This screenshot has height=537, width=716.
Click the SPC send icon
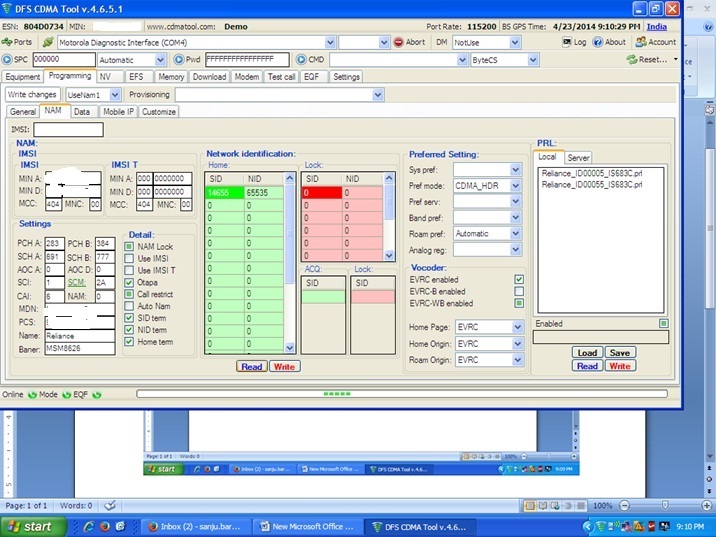9,60
